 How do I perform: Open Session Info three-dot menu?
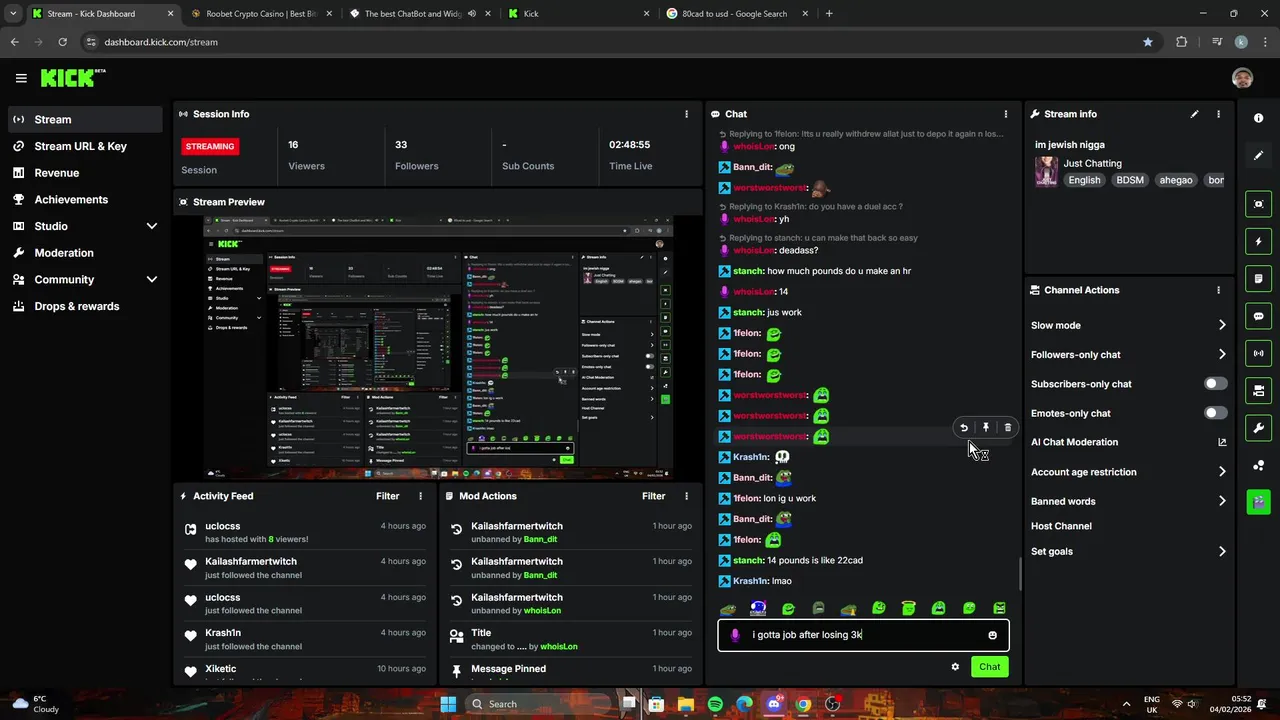click(686, 114)
